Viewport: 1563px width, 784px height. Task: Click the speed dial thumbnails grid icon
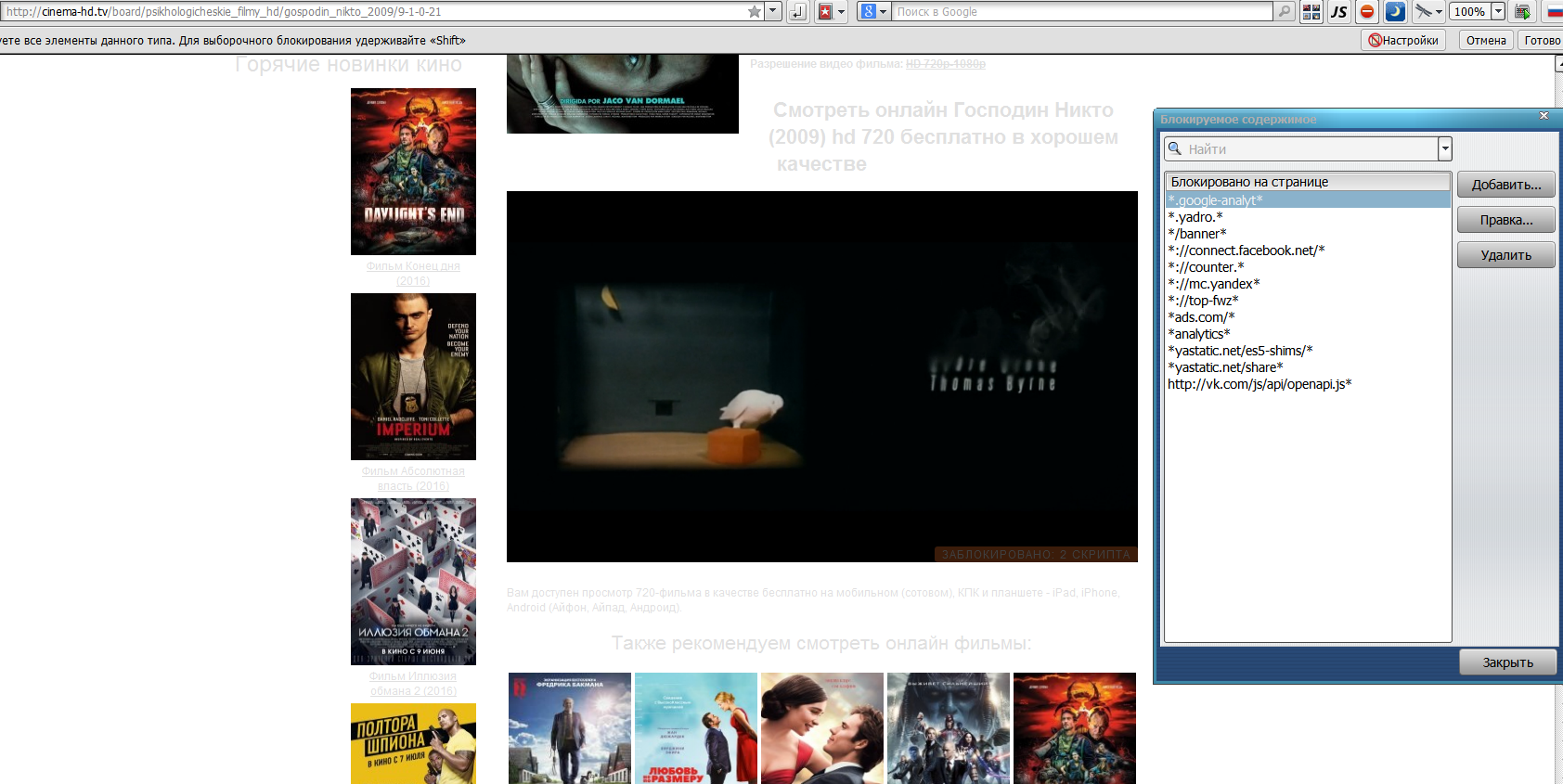tap(1311, 12)
